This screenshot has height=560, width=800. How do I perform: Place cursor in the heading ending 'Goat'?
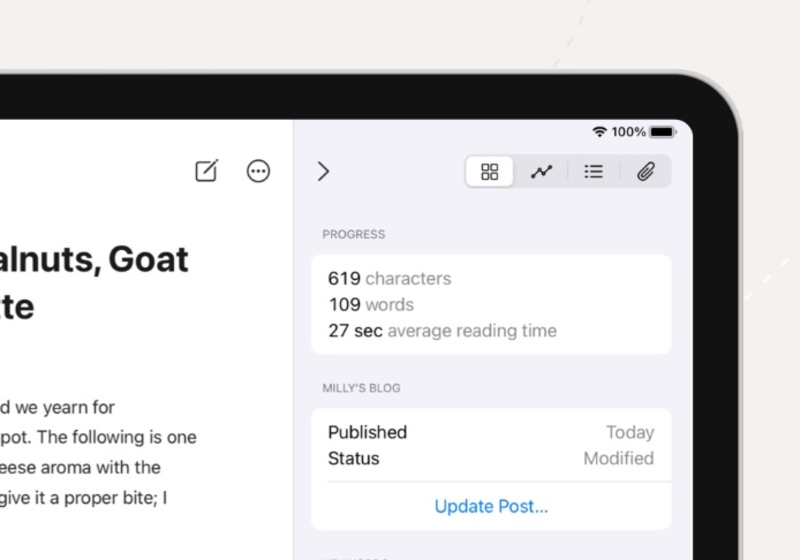[x=94, y=259]
